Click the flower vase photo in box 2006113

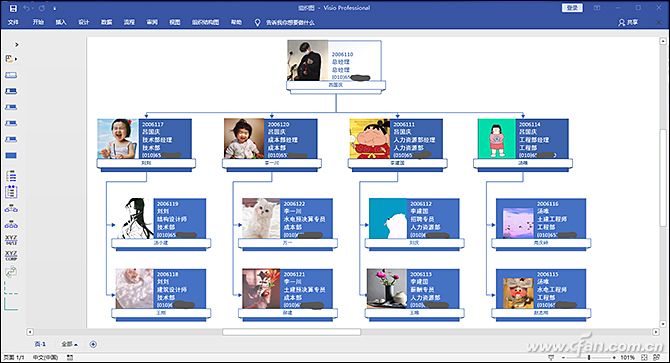click(x=387, y=289)
